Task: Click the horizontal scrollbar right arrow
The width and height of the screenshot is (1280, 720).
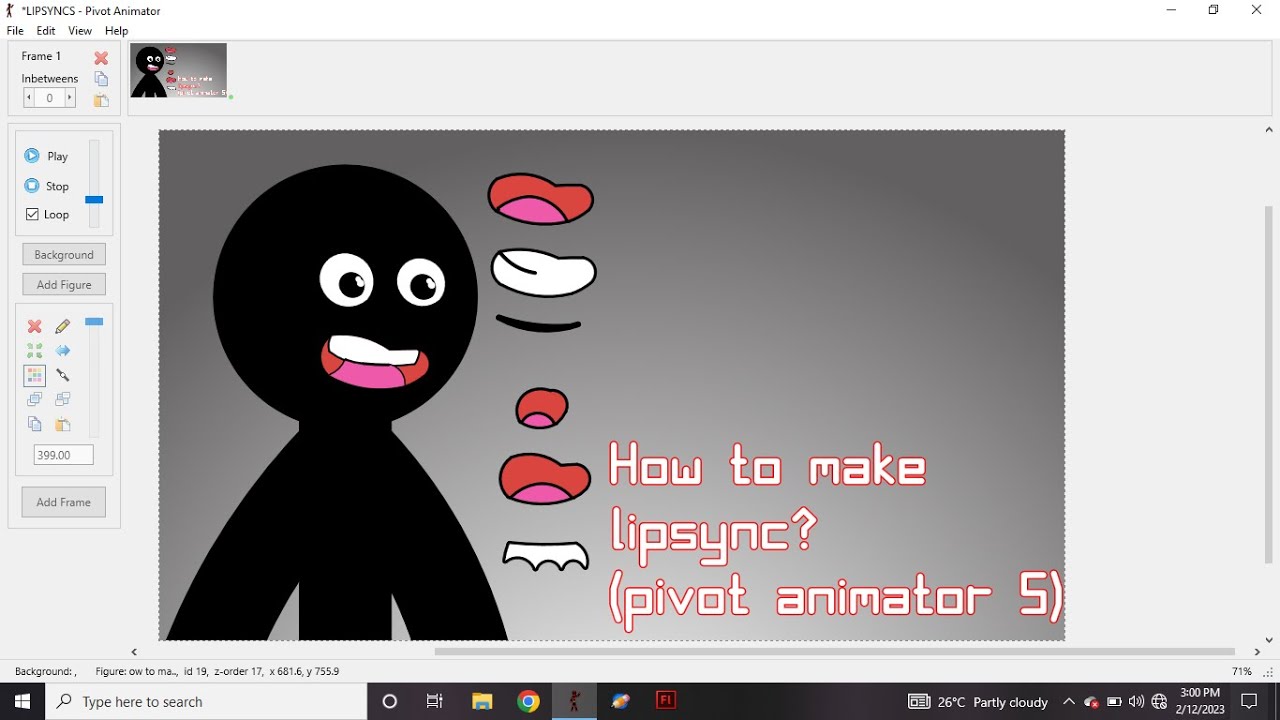Action: [x=1257, y=652]
